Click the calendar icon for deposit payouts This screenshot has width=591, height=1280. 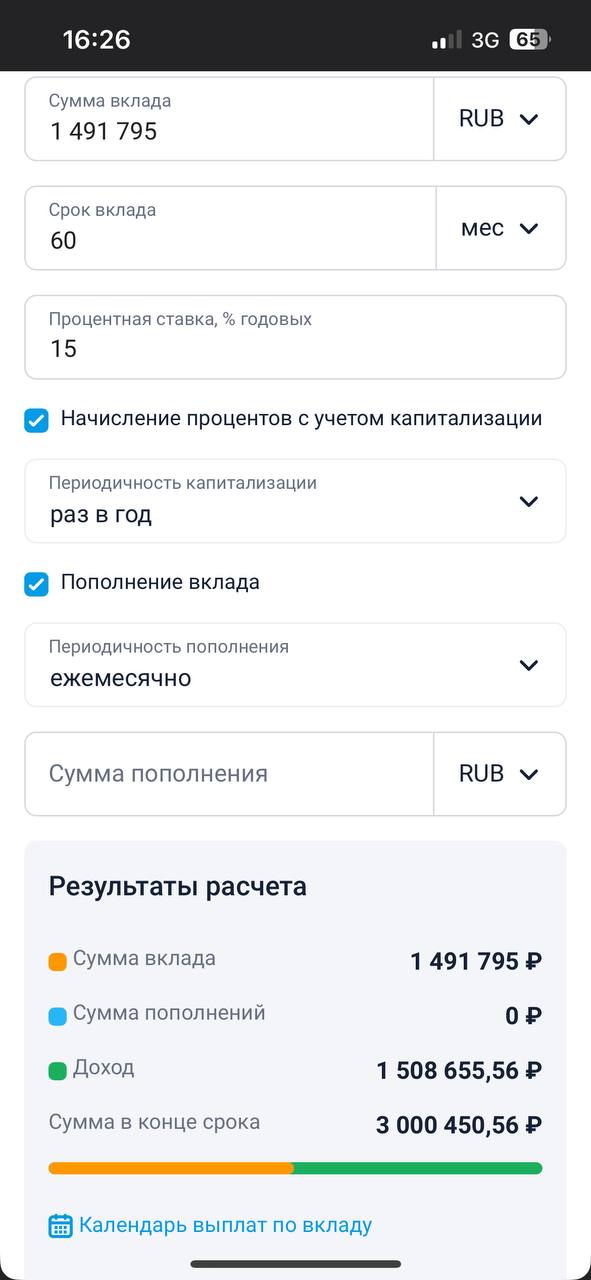tap(61, 1225)
